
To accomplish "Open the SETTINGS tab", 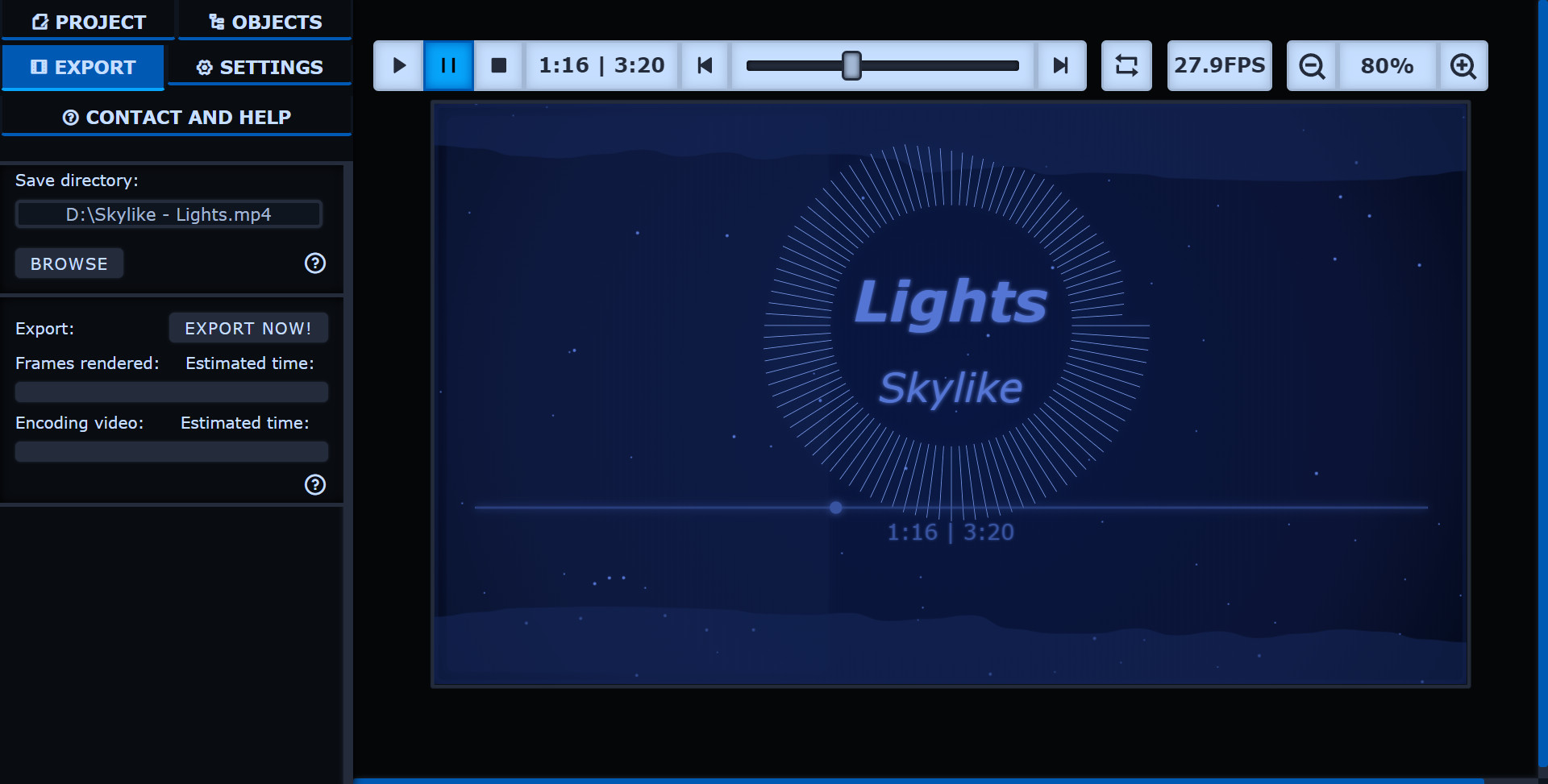I will pyautogui.click(x=260, y=67).
